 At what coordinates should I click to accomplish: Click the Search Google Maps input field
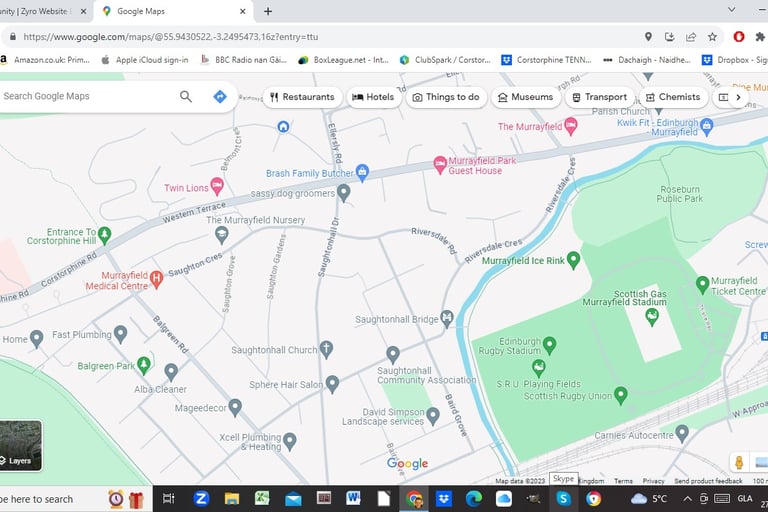pos(88,96)
